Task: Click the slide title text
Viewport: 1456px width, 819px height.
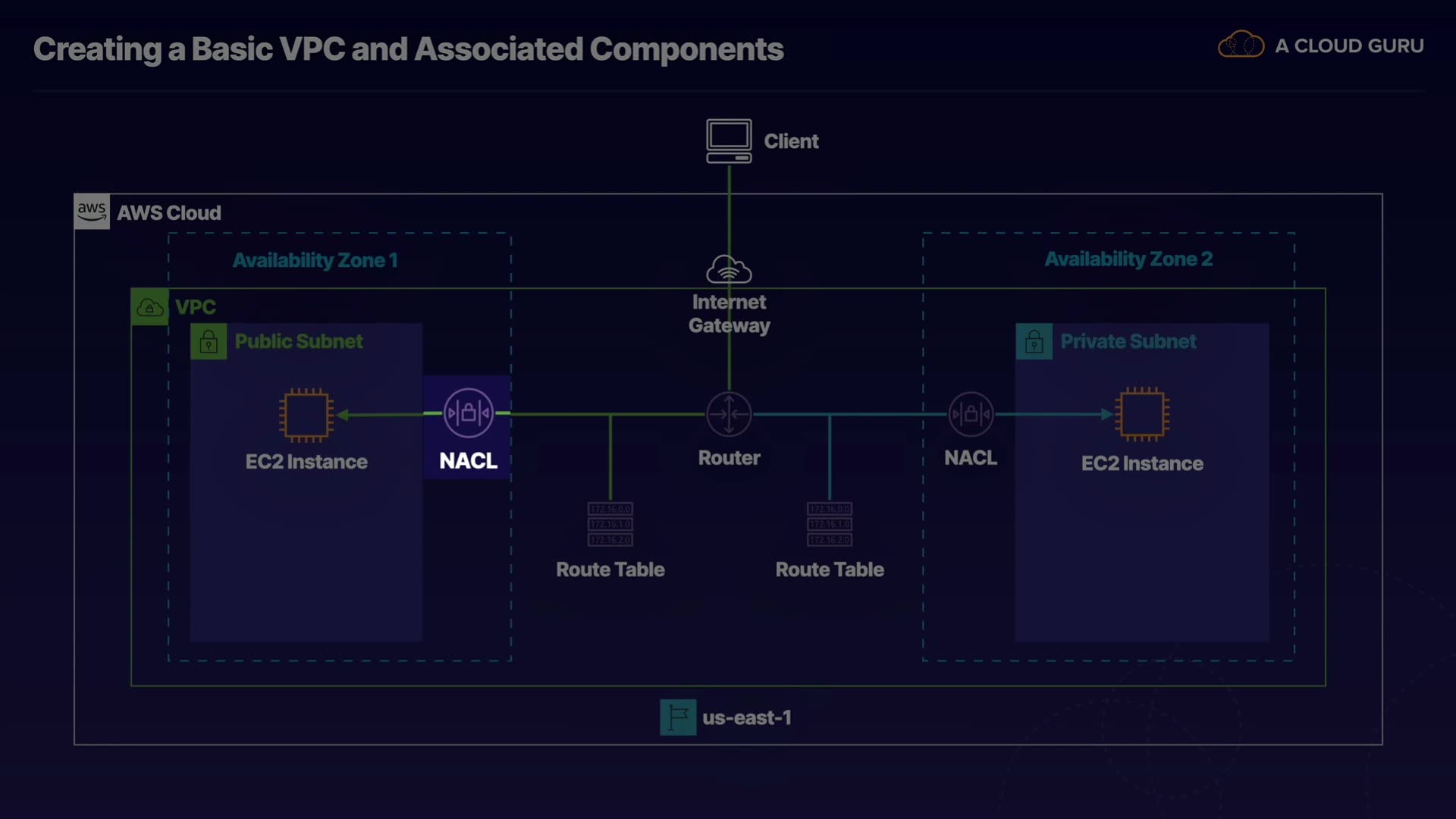Action: click(x=408, y=49)
